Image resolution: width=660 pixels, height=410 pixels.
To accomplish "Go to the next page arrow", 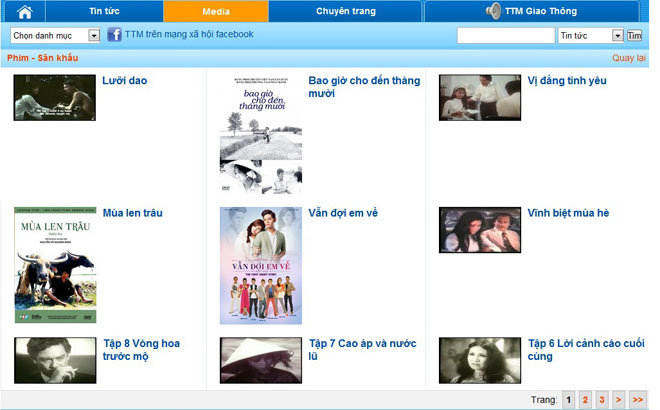I will pyautogui.click(x=618, y=400).
